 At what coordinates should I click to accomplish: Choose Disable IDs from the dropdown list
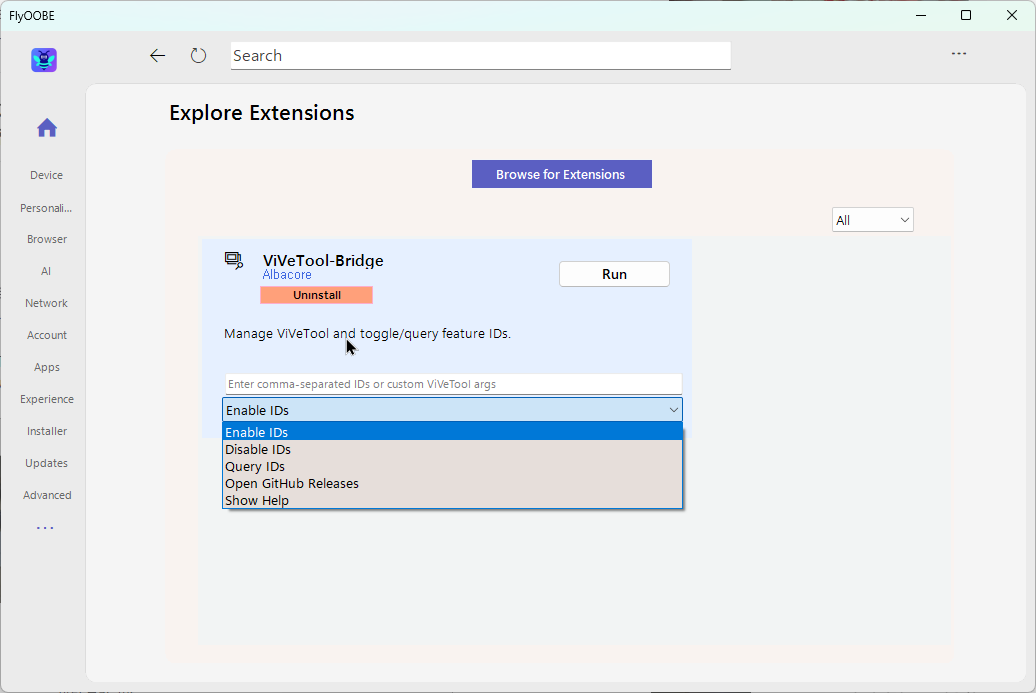[453, 449]
